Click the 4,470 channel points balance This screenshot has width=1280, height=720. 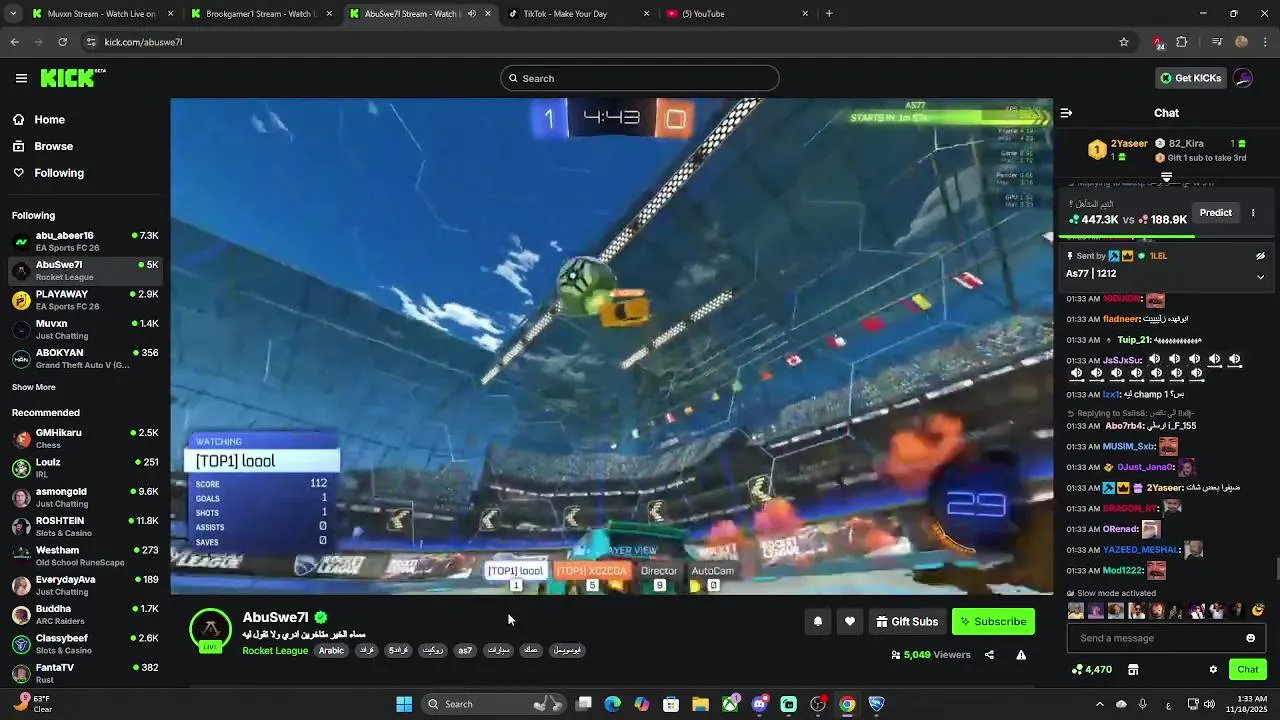(x=1091, y=669)
